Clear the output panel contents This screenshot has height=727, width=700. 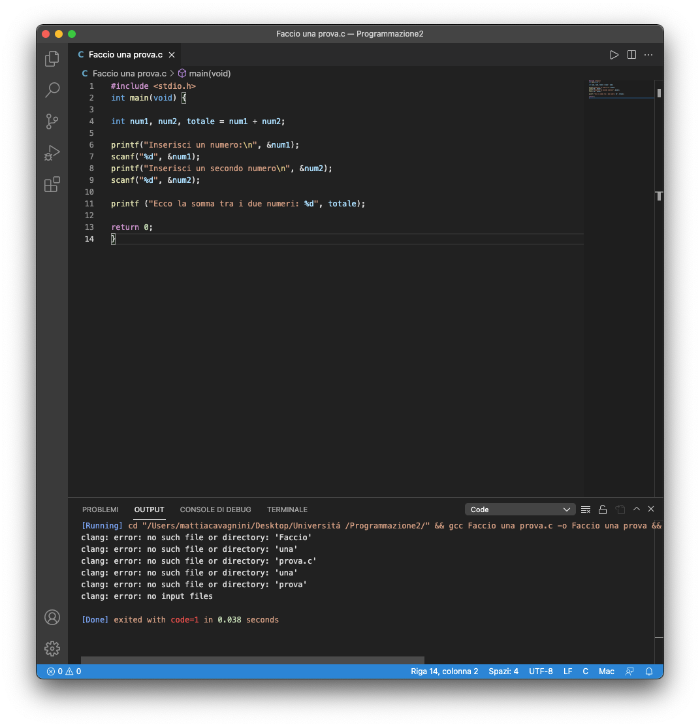[x=585, y=509]
